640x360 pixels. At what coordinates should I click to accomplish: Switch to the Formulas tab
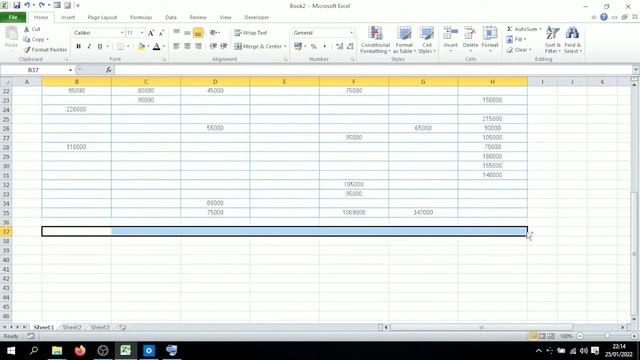(x=141, y=18)
